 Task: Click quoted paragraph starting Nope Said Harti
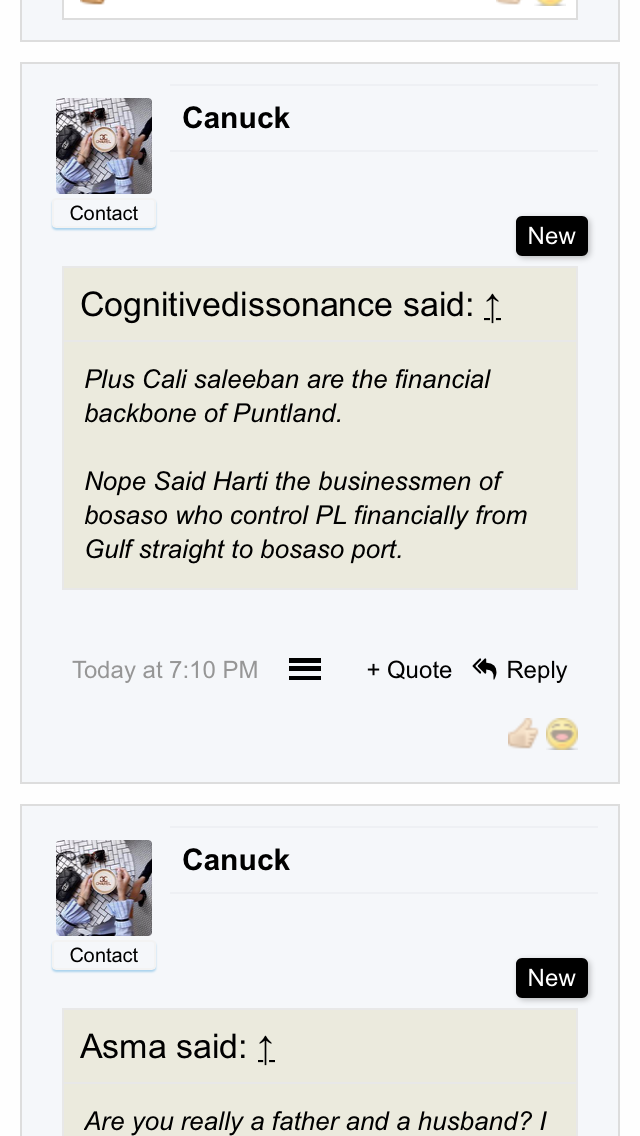coord(305,515)
